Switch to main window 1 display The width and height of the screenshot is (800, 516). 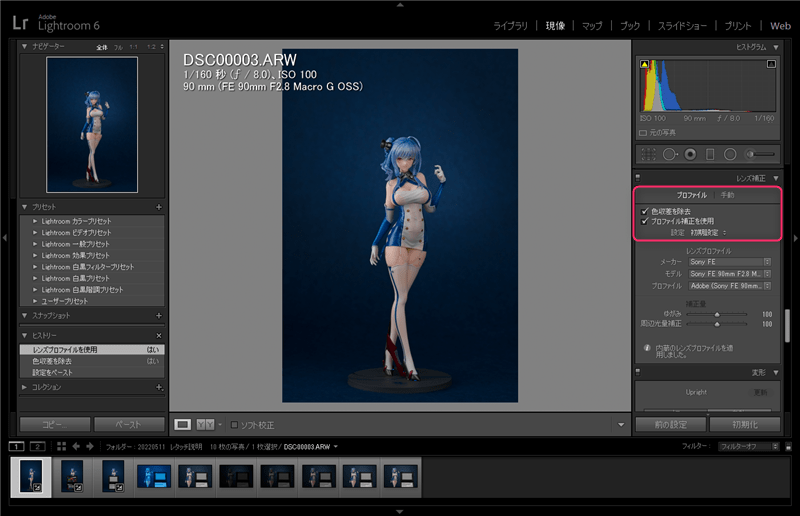coord(16,447)
